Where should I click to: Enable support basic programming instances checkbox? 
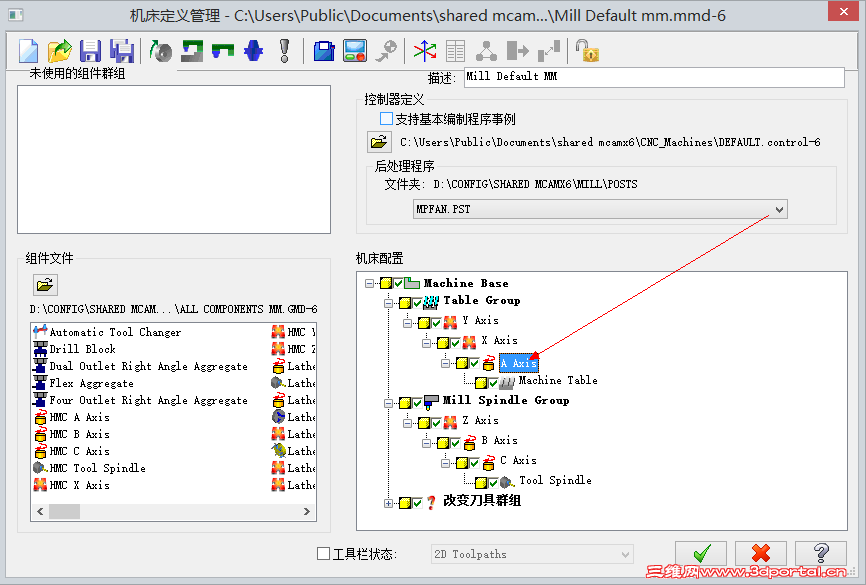click(x=386, y=119)
